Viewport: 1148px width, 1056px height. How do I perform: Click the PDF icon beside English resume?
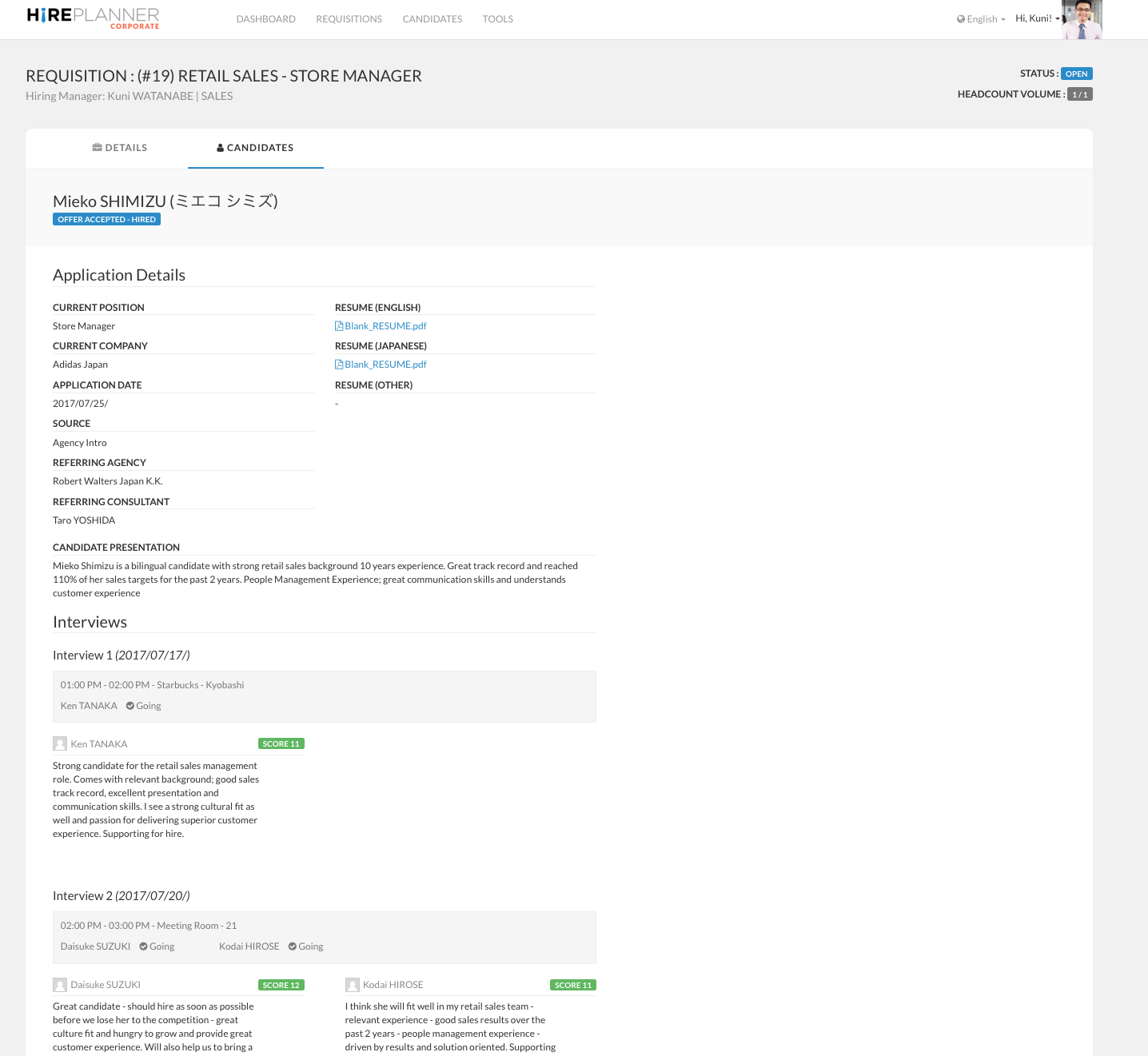[339, 326]
